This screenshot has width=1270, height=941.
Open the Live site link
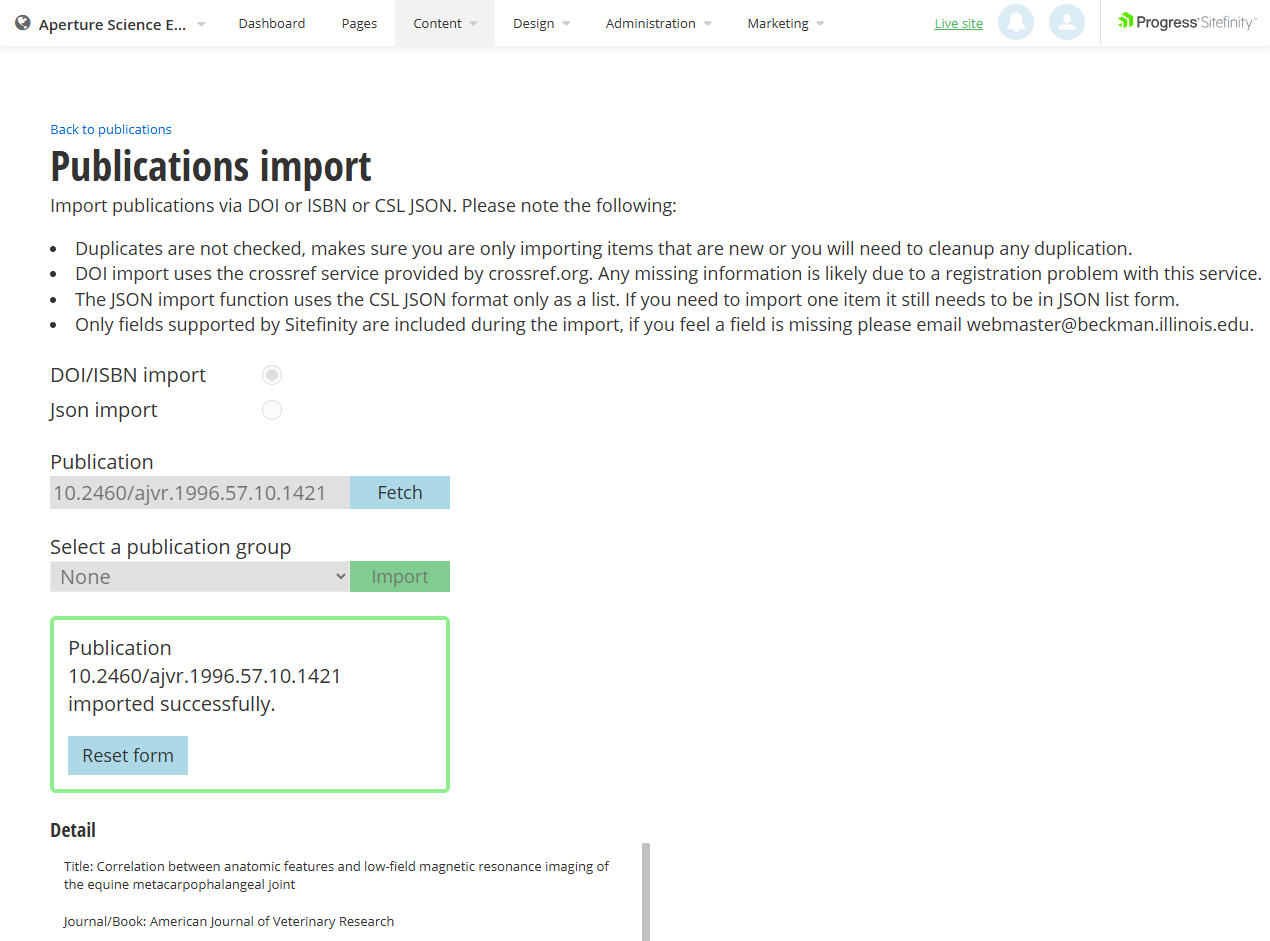point(957,22)
